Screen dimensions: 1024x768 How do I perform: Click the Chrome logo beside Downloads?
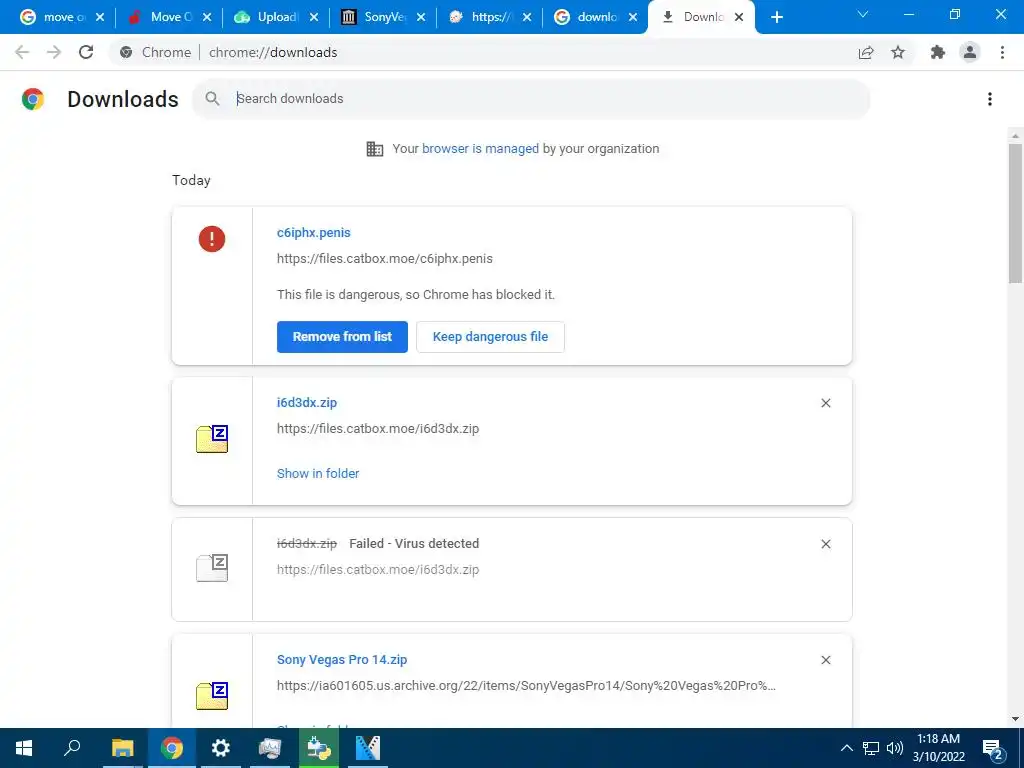point(33,99)
